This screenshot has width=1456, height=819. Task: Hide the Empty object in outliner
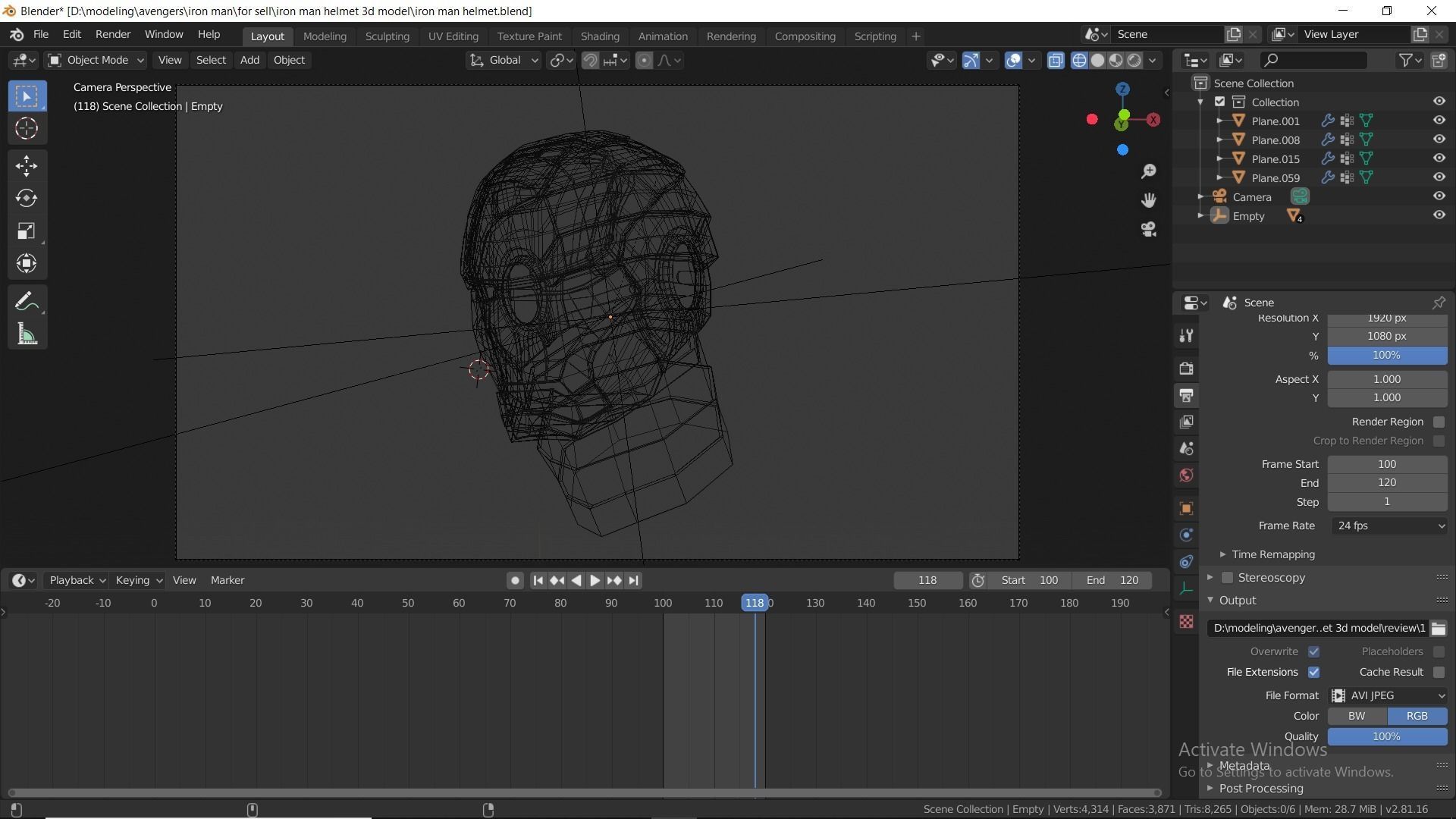pyautogui.click(x=1439, y=215)
